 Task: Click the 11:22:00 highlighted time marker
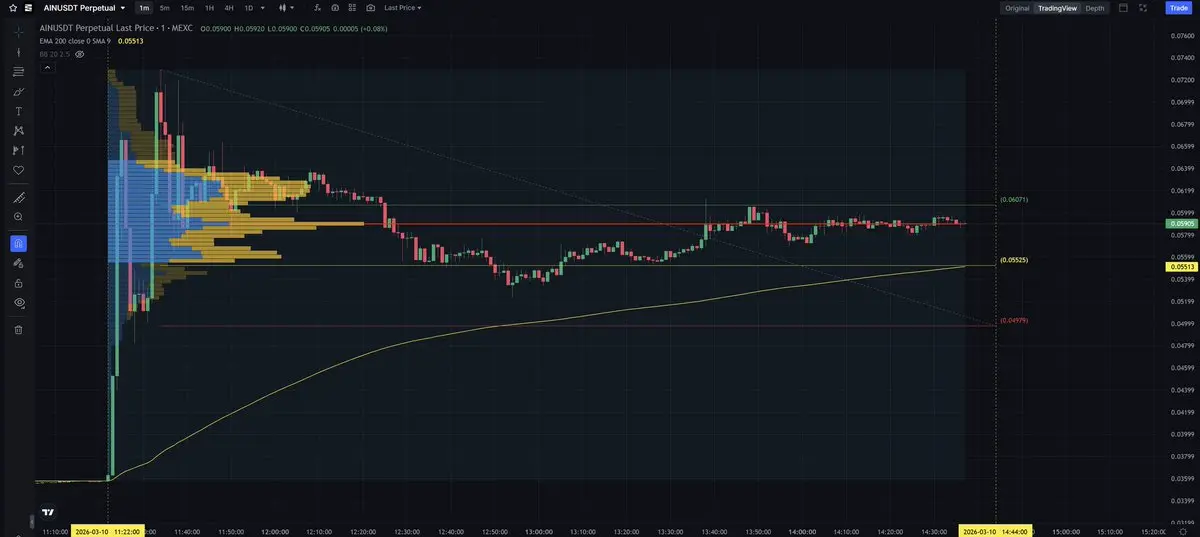(x=106, y=531)
